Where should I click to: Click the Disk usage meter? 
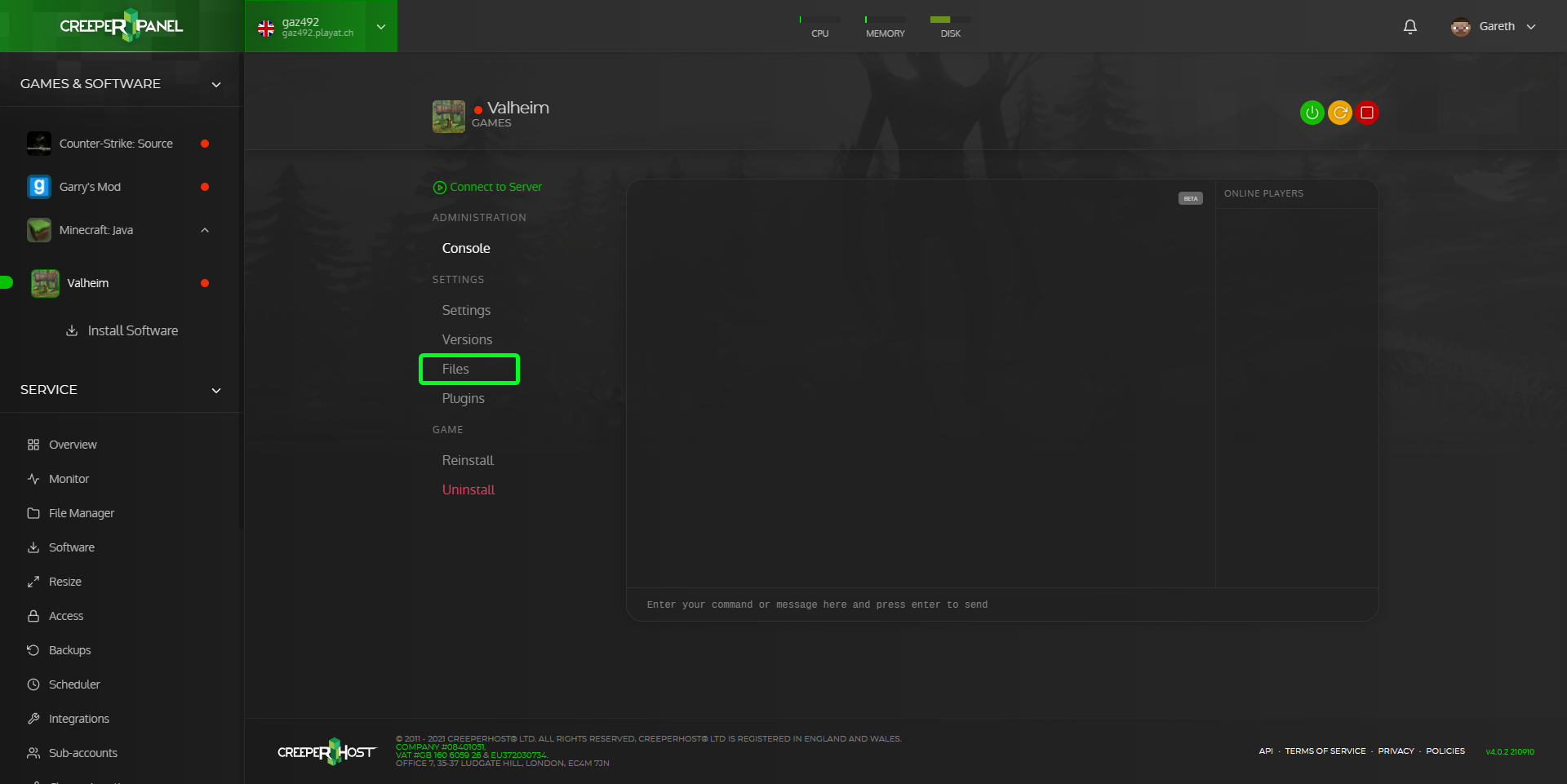(951, 27)
